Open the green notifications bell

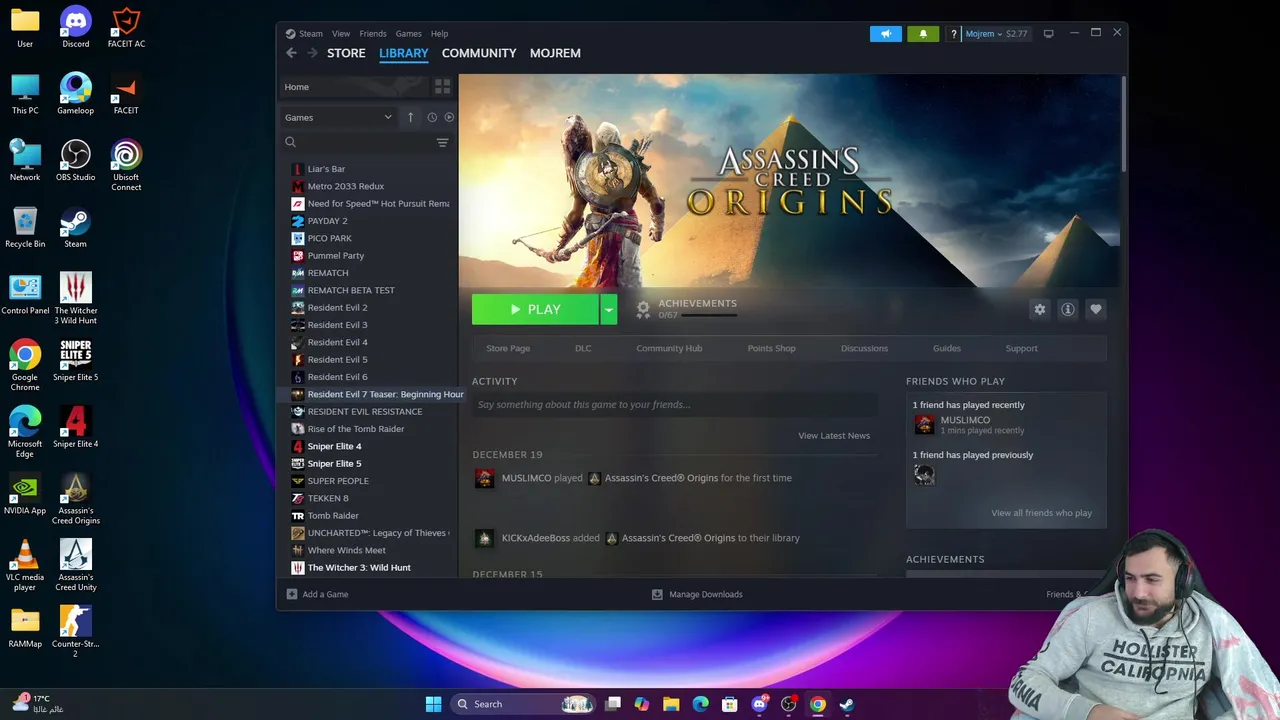click(923, 34)
